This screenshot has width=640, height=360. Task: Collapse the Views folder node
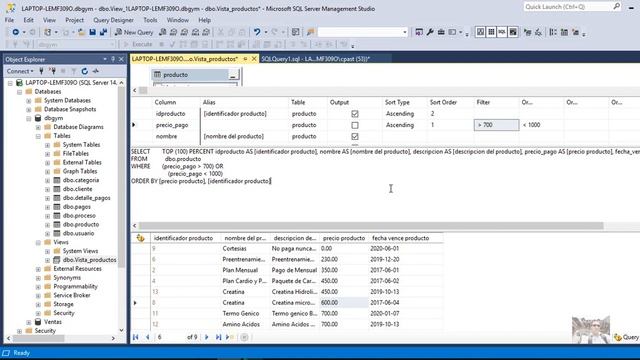pyautogui.click(x=38, y=242)
